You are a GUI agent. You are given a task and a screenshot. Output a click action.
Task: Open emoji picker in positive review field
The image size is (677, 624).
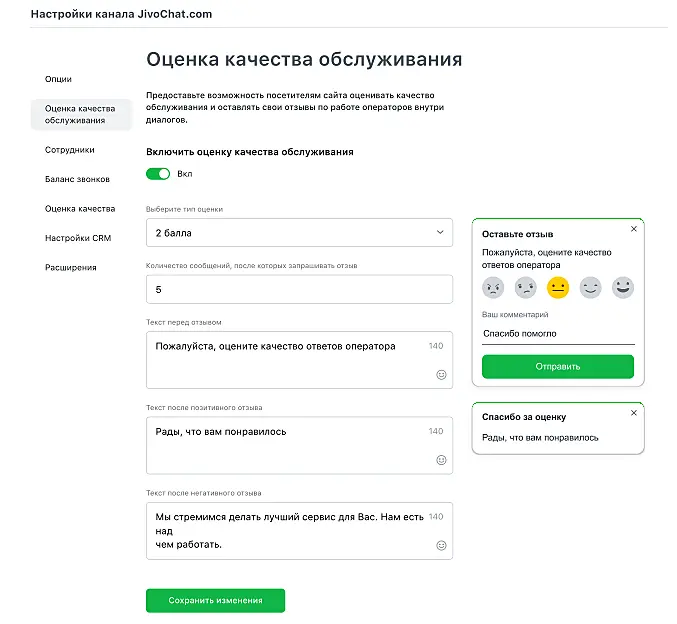click(441, 460)
